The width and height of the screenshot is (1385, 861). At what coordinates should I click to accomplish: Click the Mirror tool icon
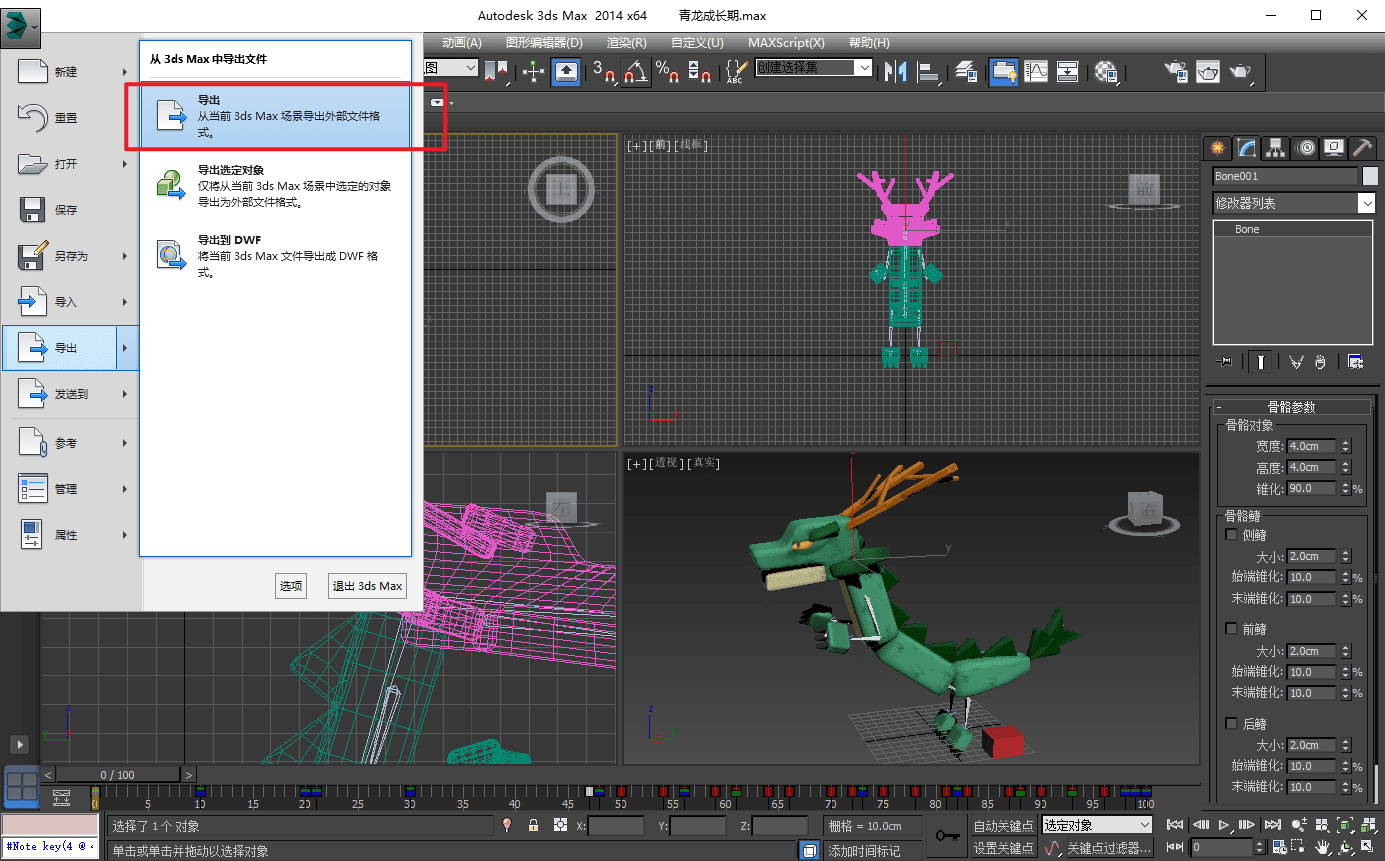895,71
